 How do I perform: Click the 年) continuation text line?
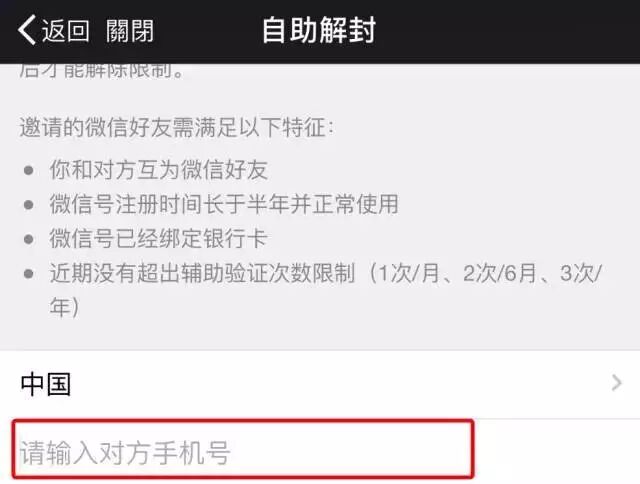pyautogui.click(x=64, y=307)
